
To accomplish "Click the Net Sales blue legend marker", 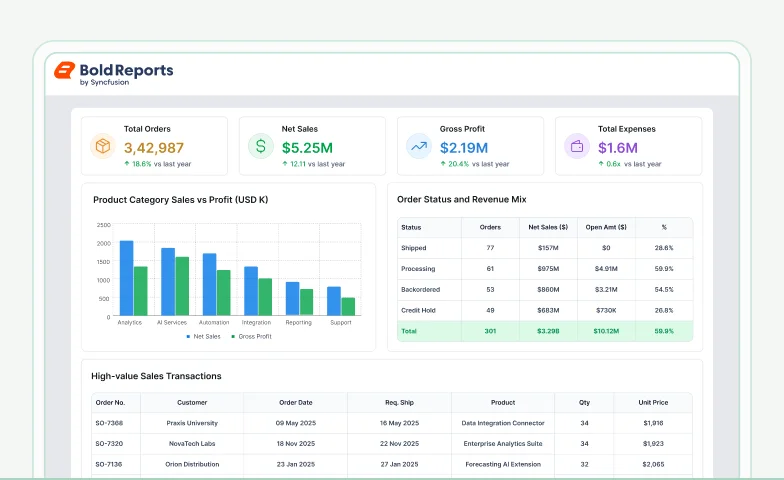I will (x=188, y=336).
